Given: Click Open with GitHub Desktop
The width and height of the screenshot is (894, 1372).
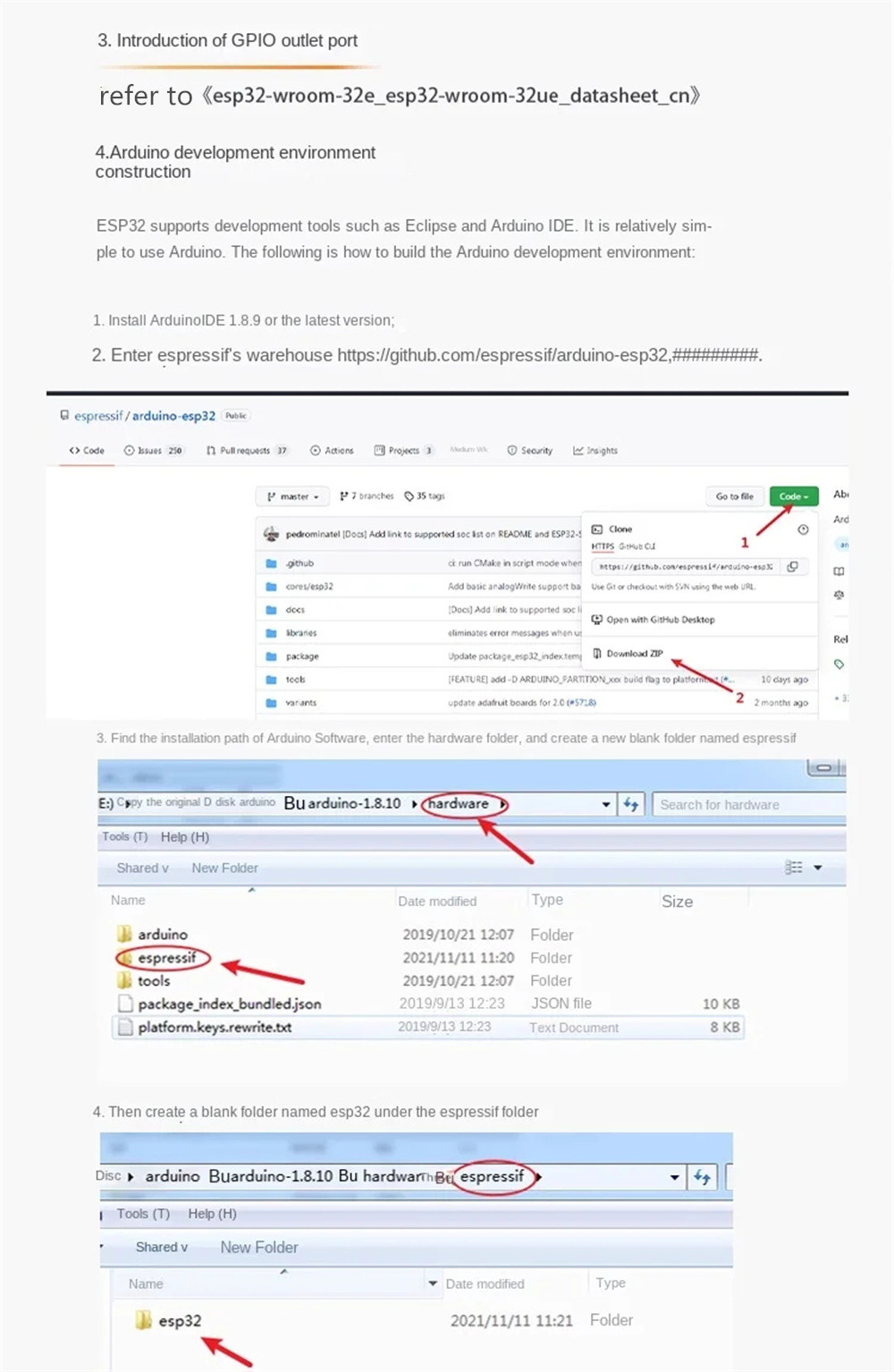Looking at the screenshot, I should click(661, 620).
